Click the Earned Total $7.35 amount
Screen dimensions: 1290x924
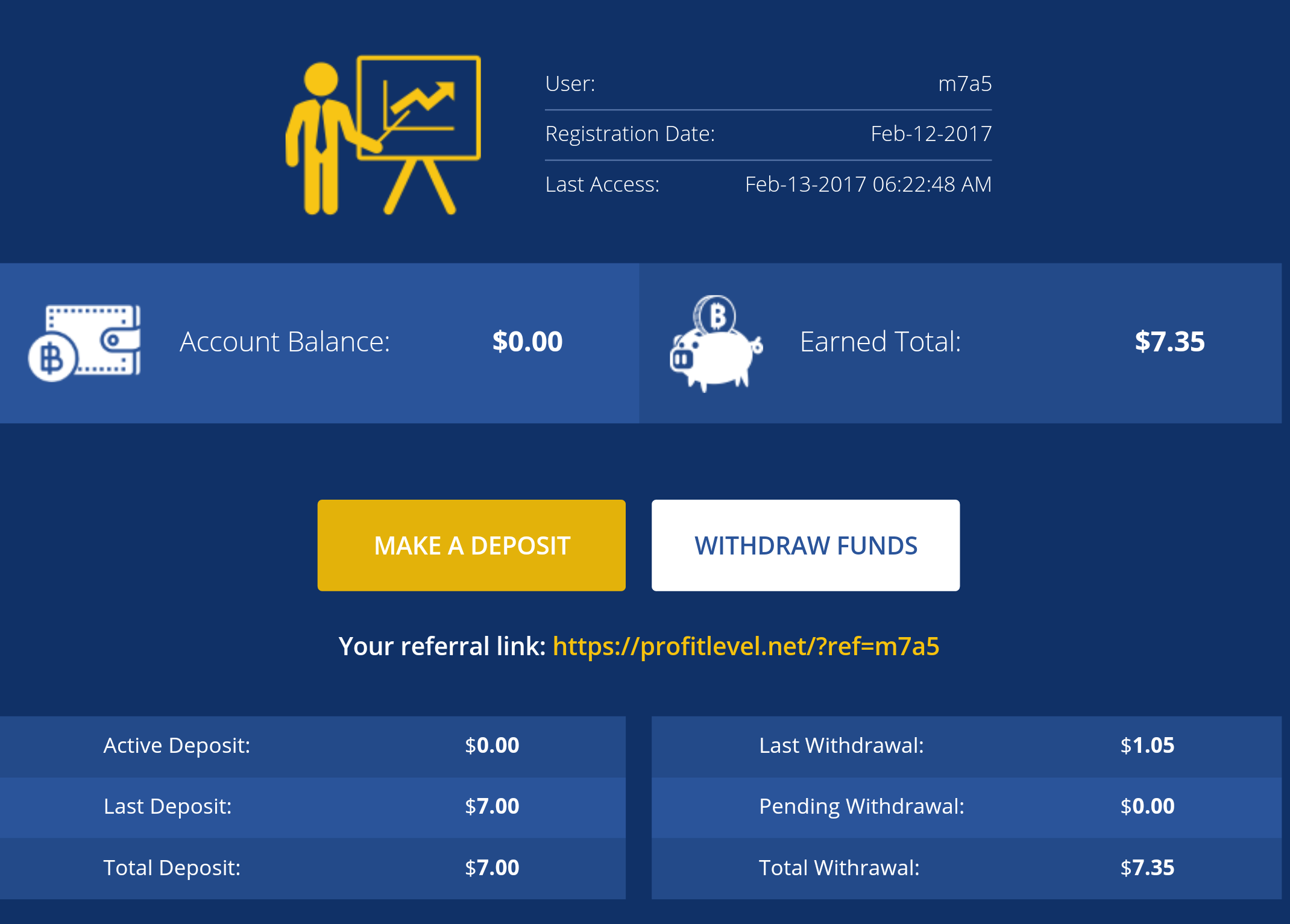pos(1169,342)
